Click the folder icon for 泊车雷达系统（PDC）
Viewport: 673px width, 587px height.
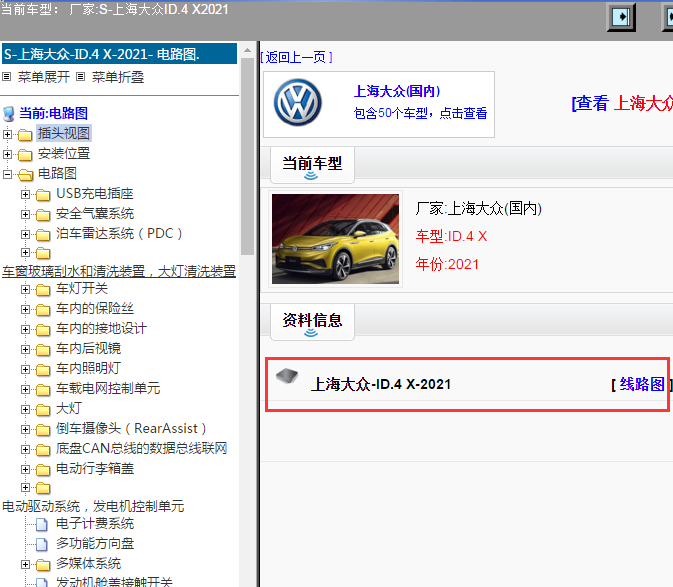(43, 234)
